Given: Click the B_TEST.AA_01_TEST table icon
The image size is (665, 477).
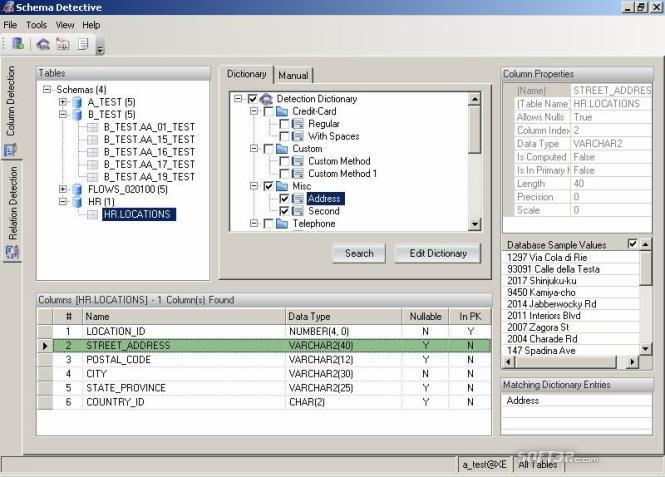Looking at the screenshot, I should tap(92, 127).
